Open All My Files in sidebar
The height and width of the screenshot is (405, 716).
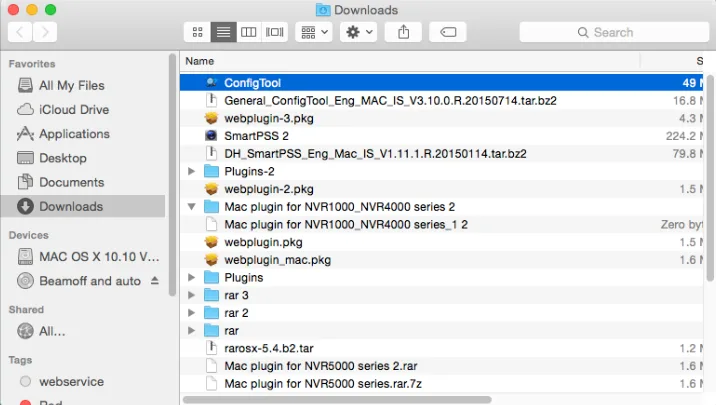pyautogui.click(x=72, y=85)
